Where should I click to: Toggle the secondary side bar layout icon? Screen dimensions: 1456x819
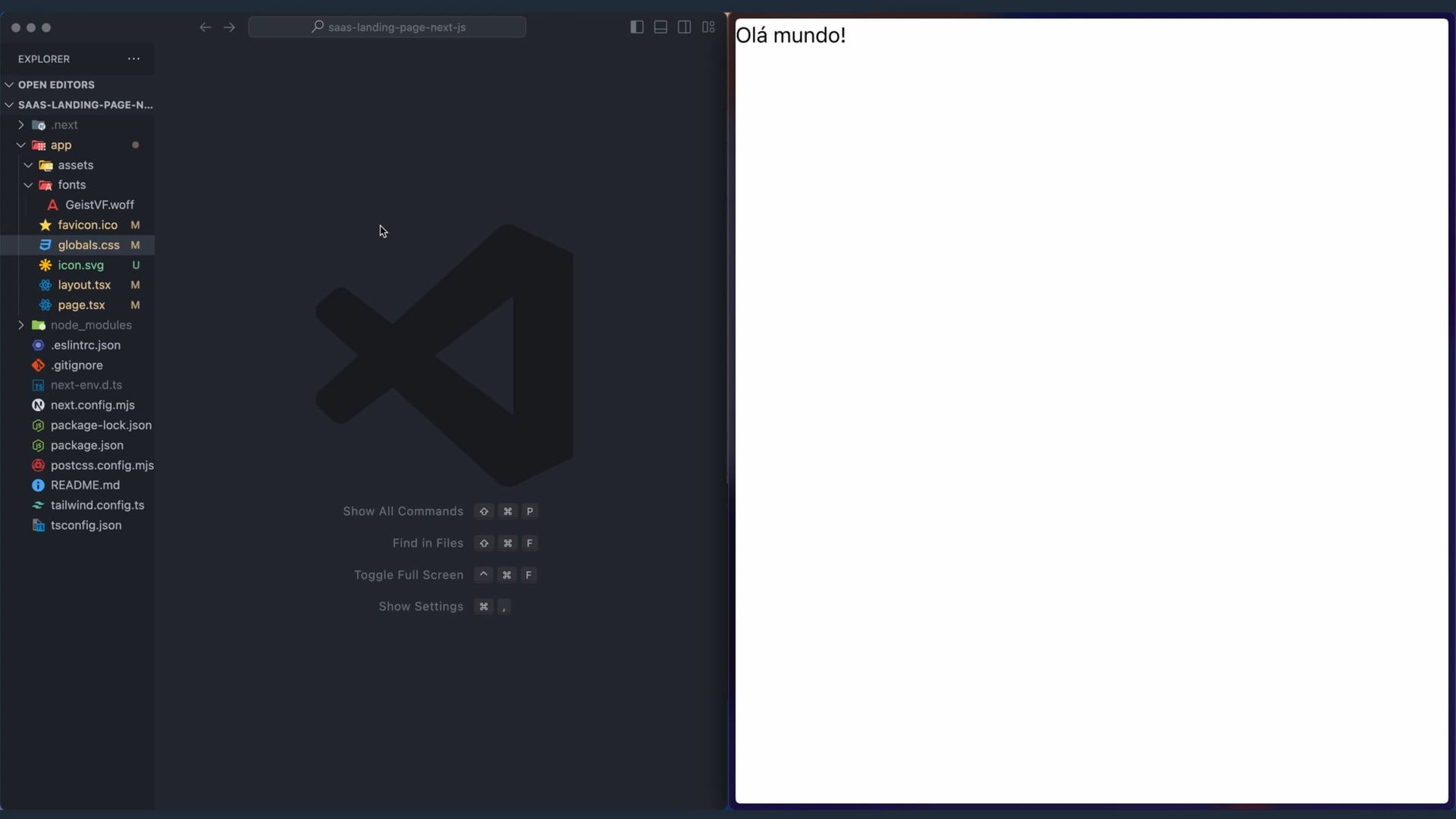click(x=684, y=27)
